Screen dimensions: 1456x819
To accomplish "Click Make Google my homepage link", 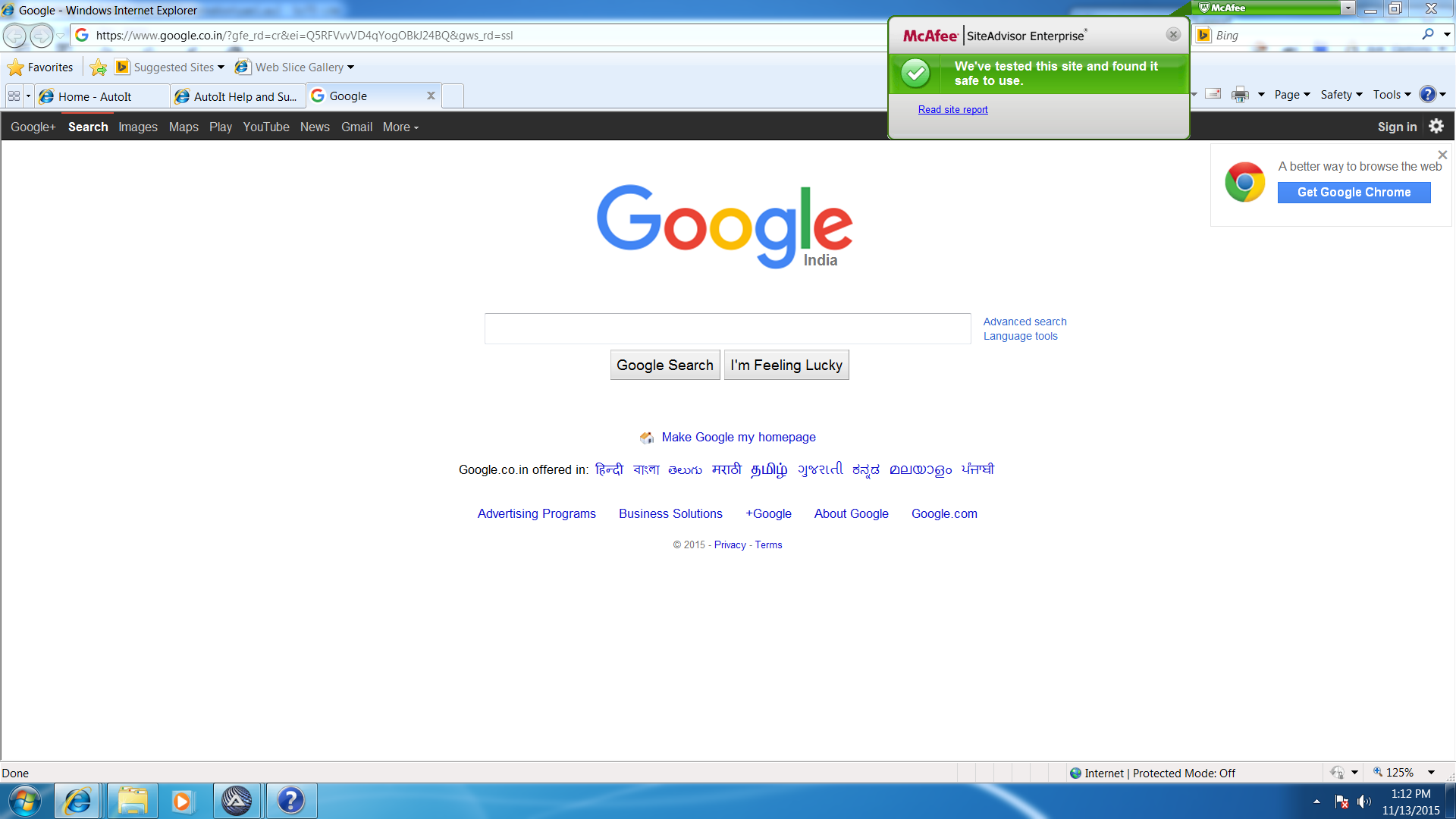I will [x=738, y=437].
